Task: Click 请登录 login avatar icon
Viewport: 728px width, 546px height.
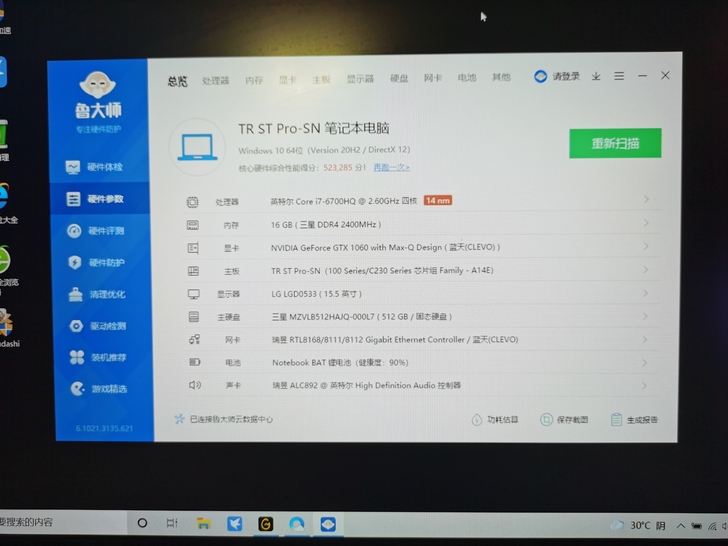Action: pyautogui.click(x=540, y=76)
